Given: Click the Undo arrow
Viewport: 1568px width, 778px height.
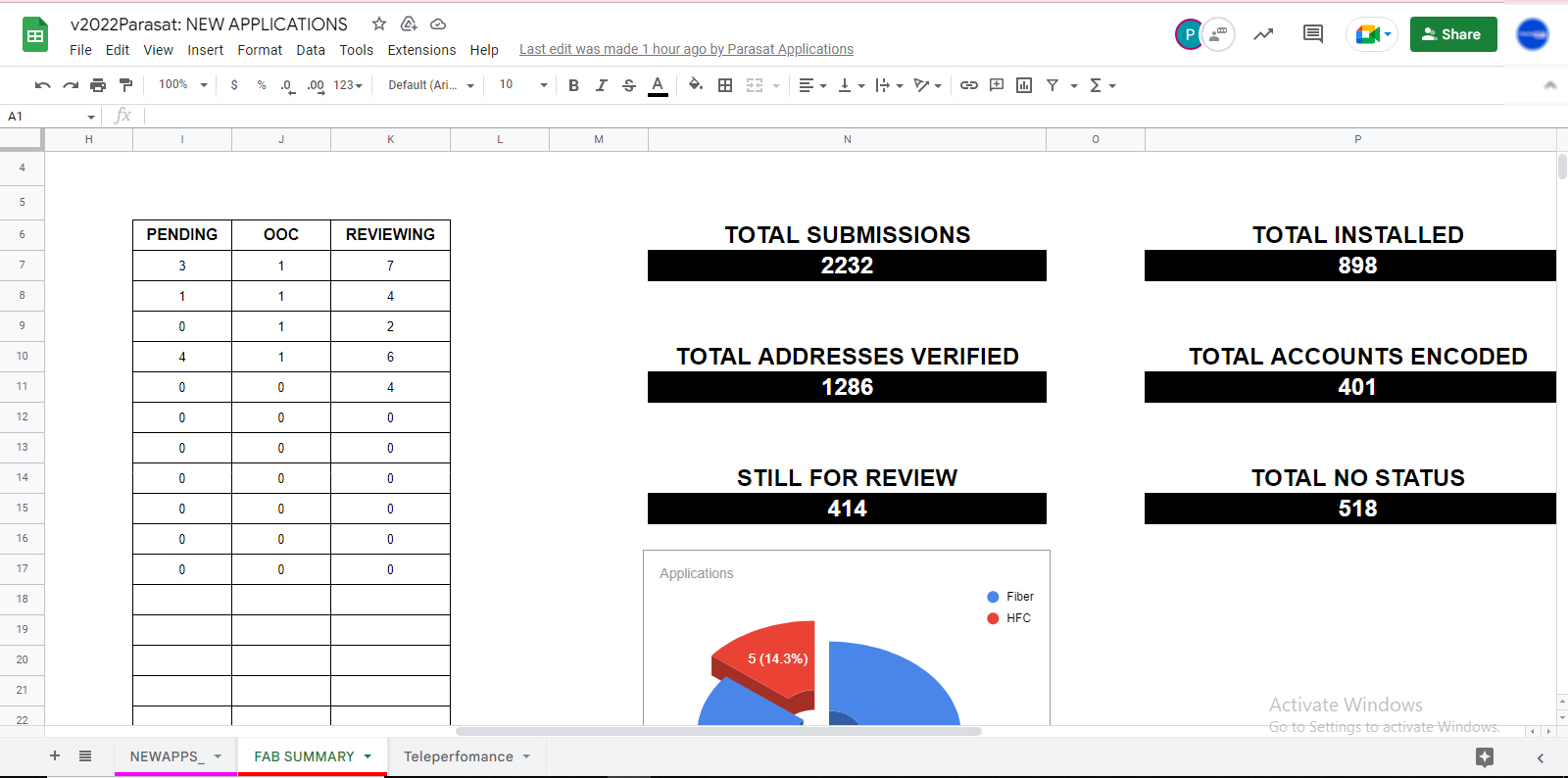Looking at the screenshot, I should (x=42, y=85).
